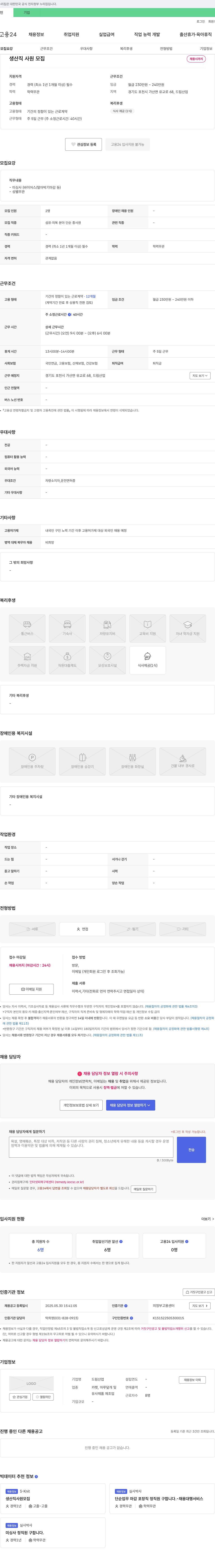Select the 기숙사 benefit icon
This screenshot has width=215, height=1568.
(67, 628)
